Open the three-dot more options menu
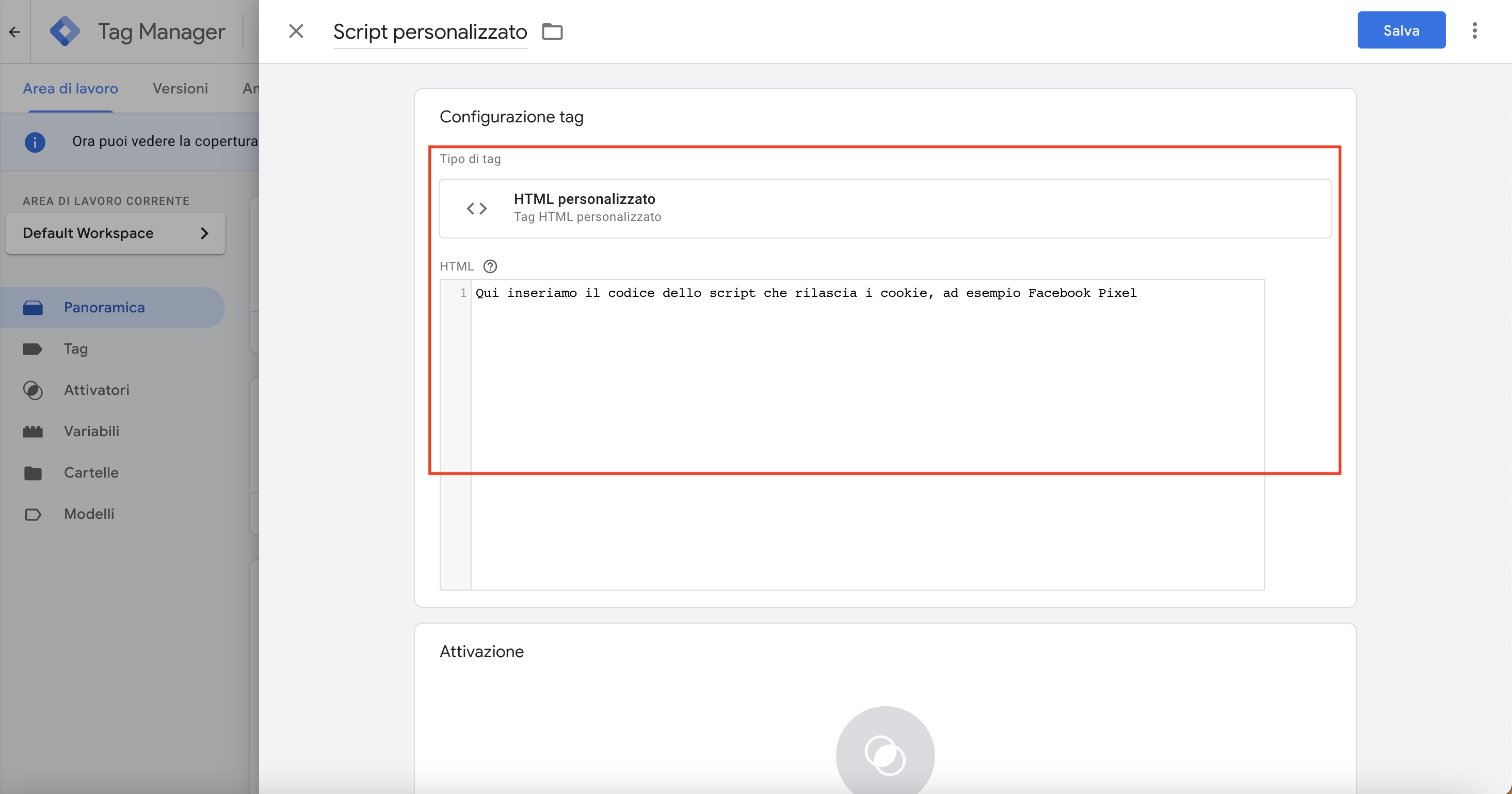This screenshot has width=1512, height=794. click(x=1474, y=30)
